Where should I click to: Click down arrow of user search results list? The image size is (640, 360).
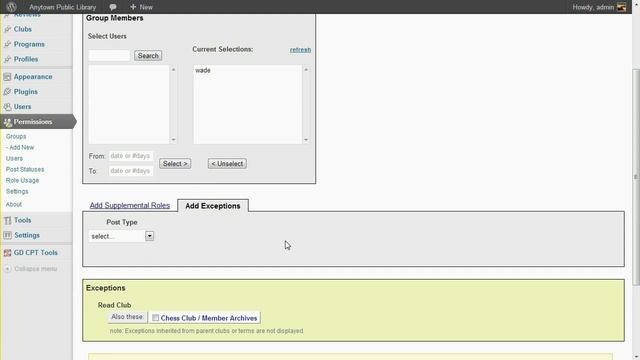coord(173,140)
